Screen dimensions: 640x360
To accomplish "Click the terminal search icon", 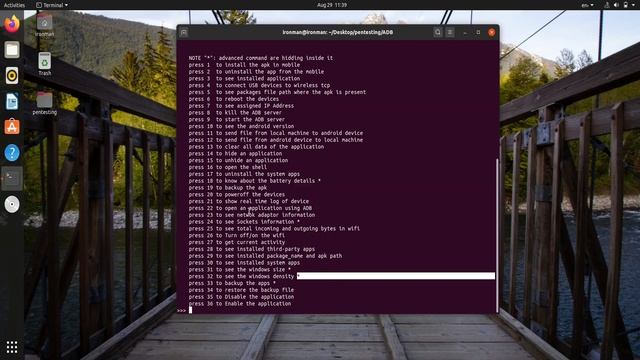I will tap(438, 32).
